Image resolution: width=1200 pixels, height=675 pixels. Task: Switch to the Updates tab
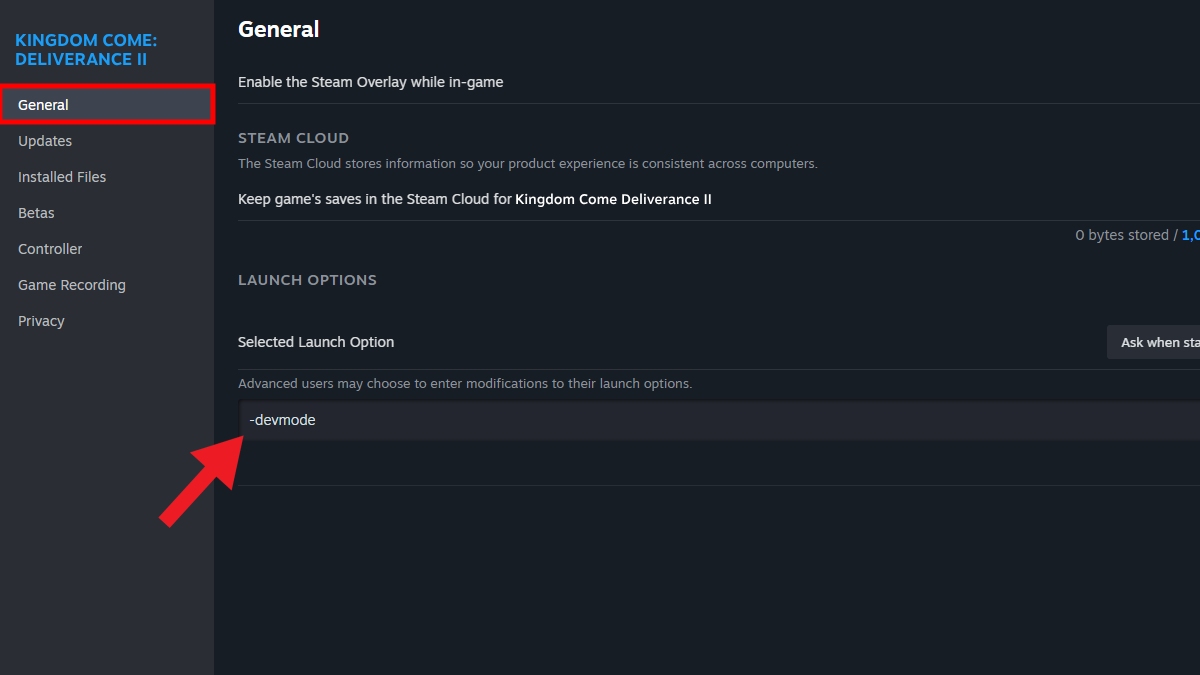pyautogui.click(x=44, y=140)
